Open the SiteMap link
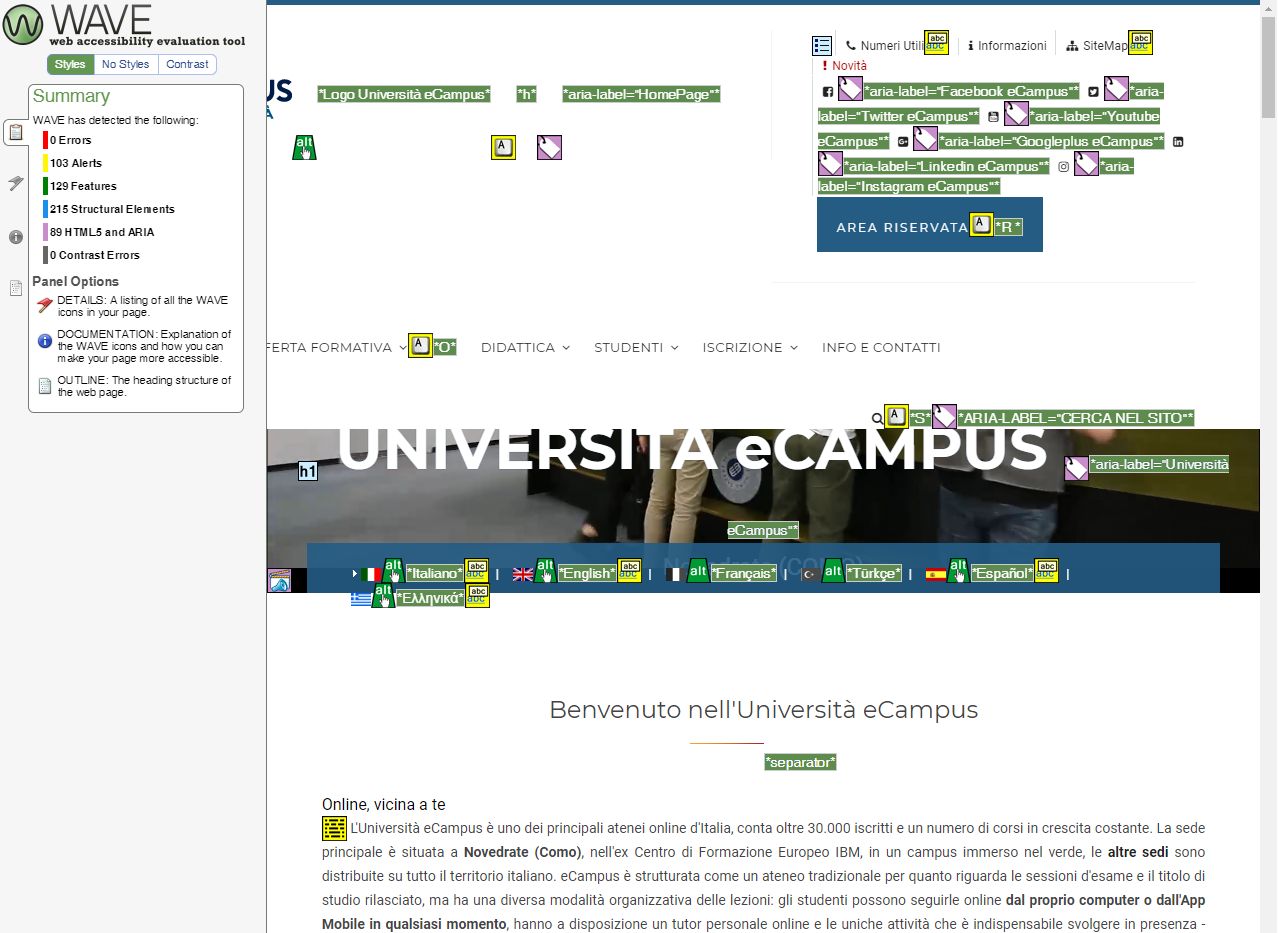The width and height of the screenshot is (1279, 933). (1097, 46)
